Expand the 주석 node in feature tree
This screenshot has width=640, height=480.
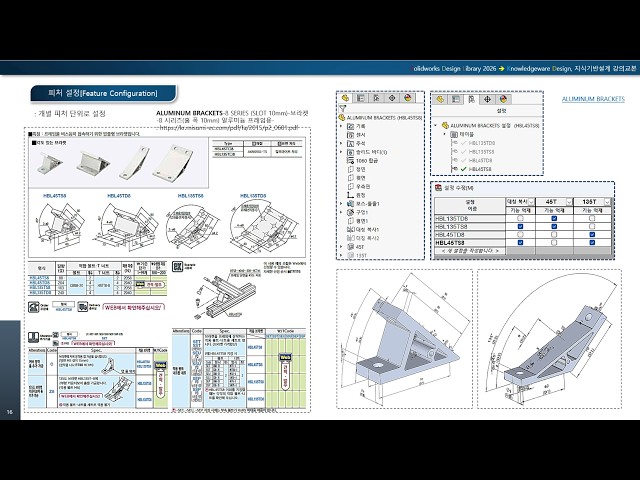click(342, 144)
